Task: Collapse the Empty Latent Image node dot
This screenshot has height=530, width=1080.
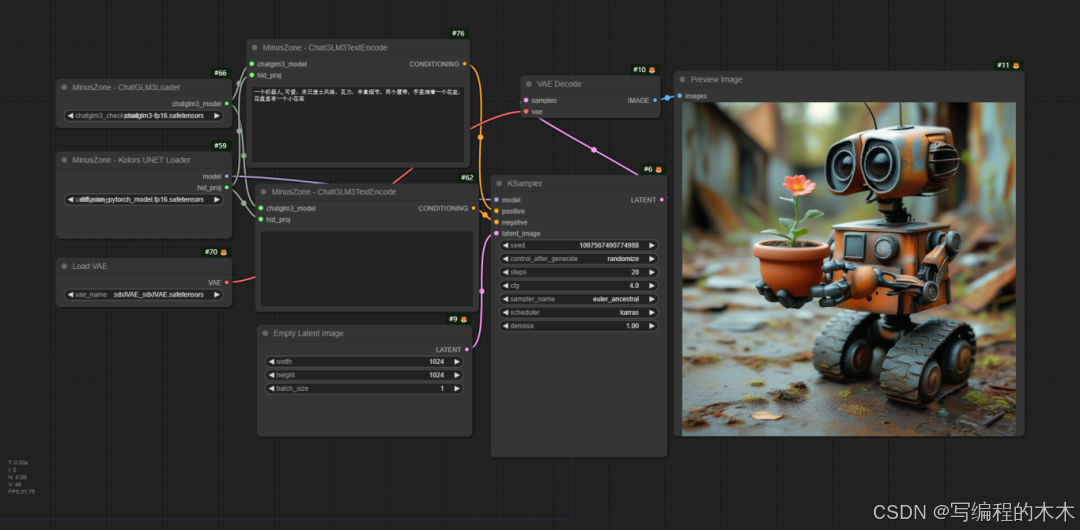Action: (265, 334)
